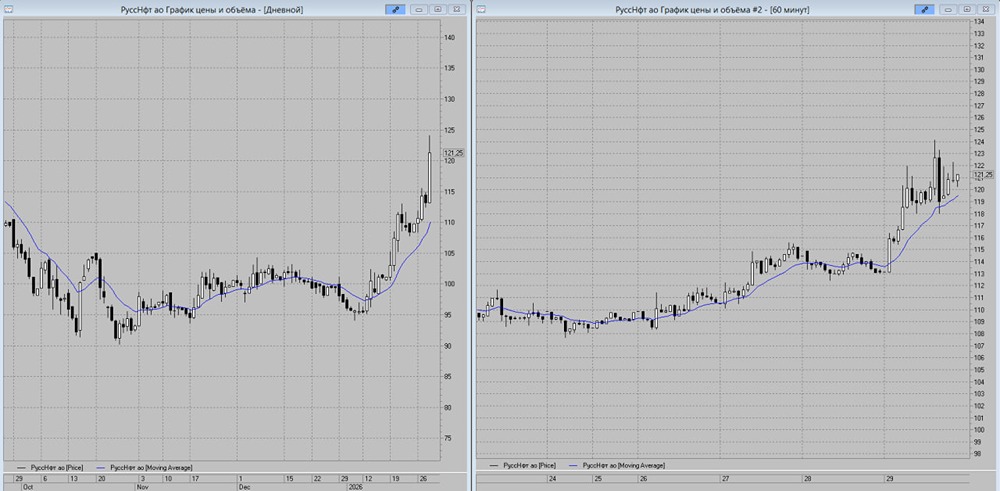Click the 115 price axis label in the 60-minute chart
The width and height of the screenshot is (1000, 491).
981,250
